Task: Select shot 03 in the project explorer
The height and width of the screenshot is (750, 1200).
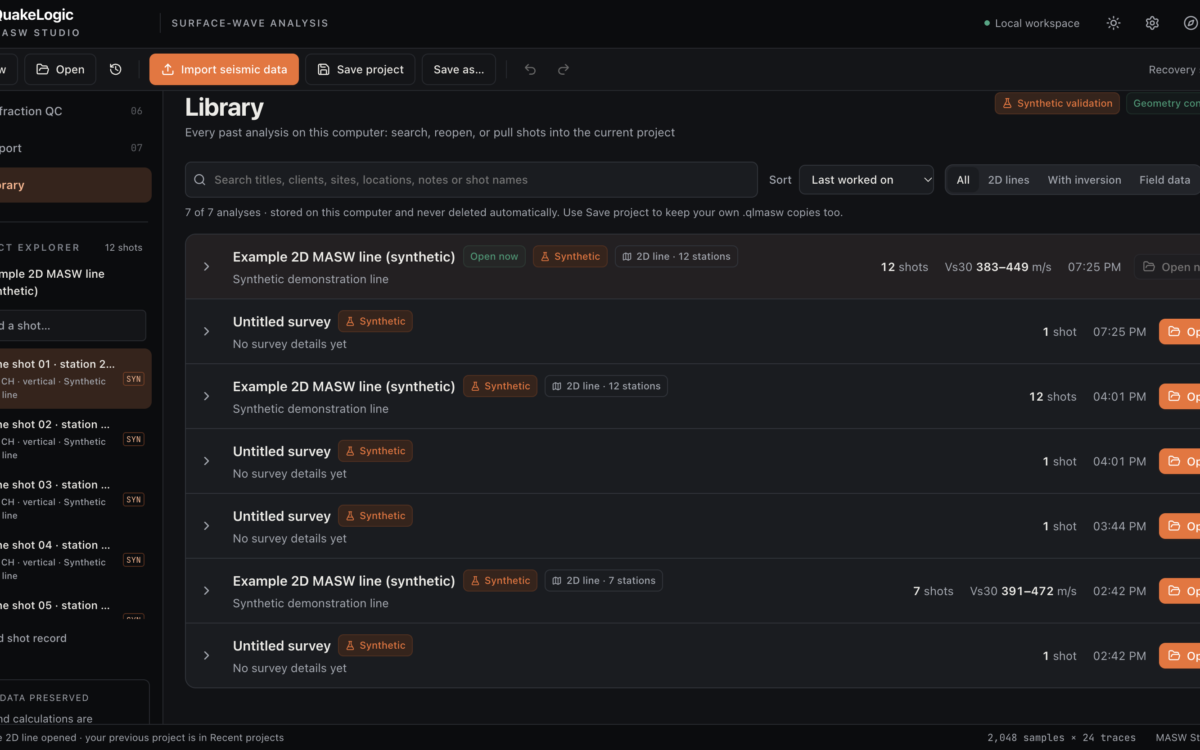Action: coord(76,500)
